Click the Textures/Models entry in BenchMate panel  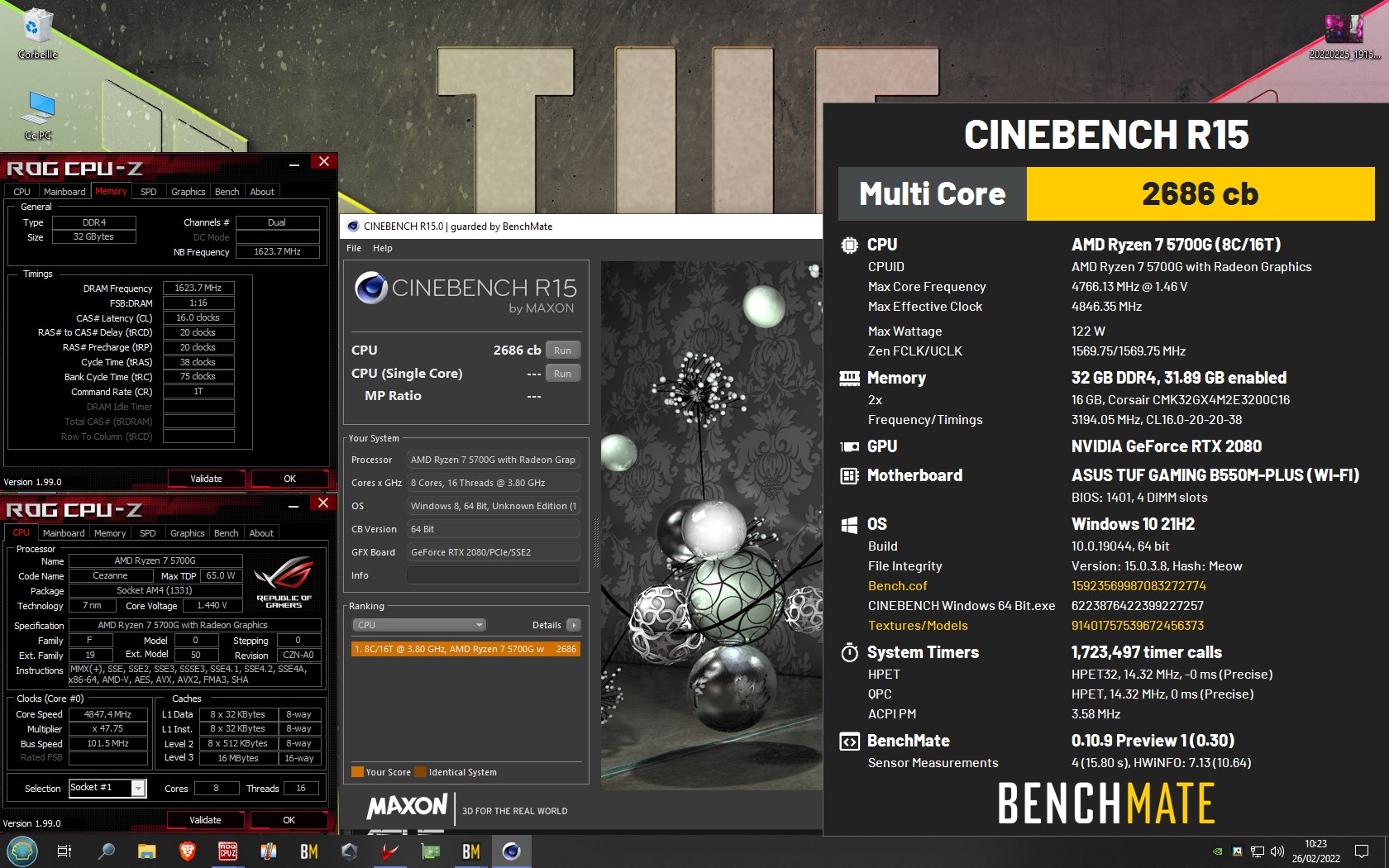(918, 626)
